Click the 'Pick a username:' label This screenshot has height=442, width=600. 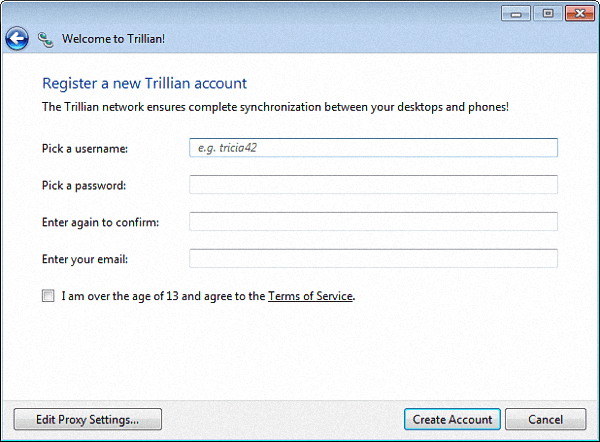(x=86, y=149)
